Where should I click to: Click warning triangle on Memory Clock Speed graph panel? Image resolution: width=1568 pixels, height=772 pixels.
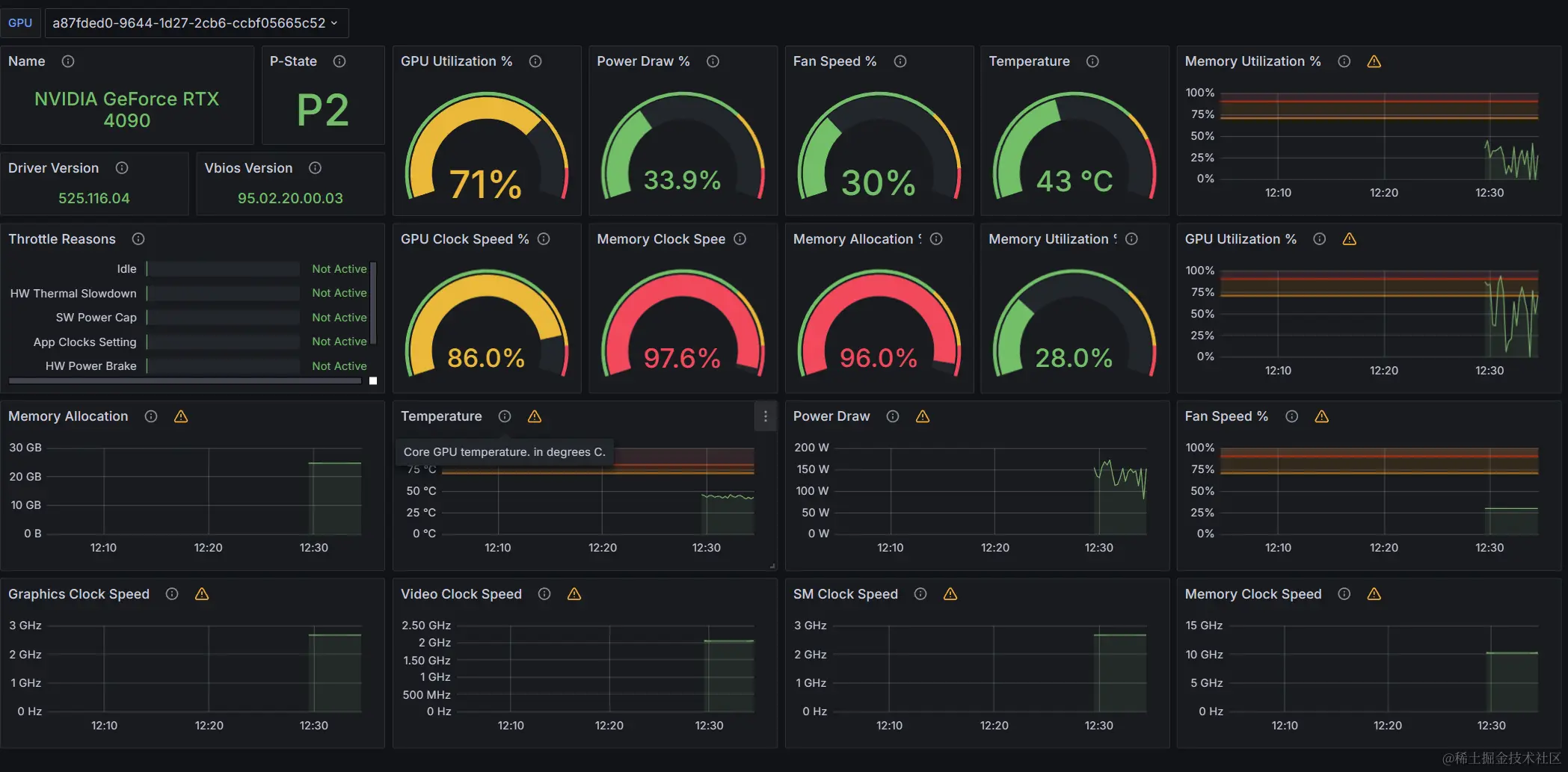tap(1374, 594)
